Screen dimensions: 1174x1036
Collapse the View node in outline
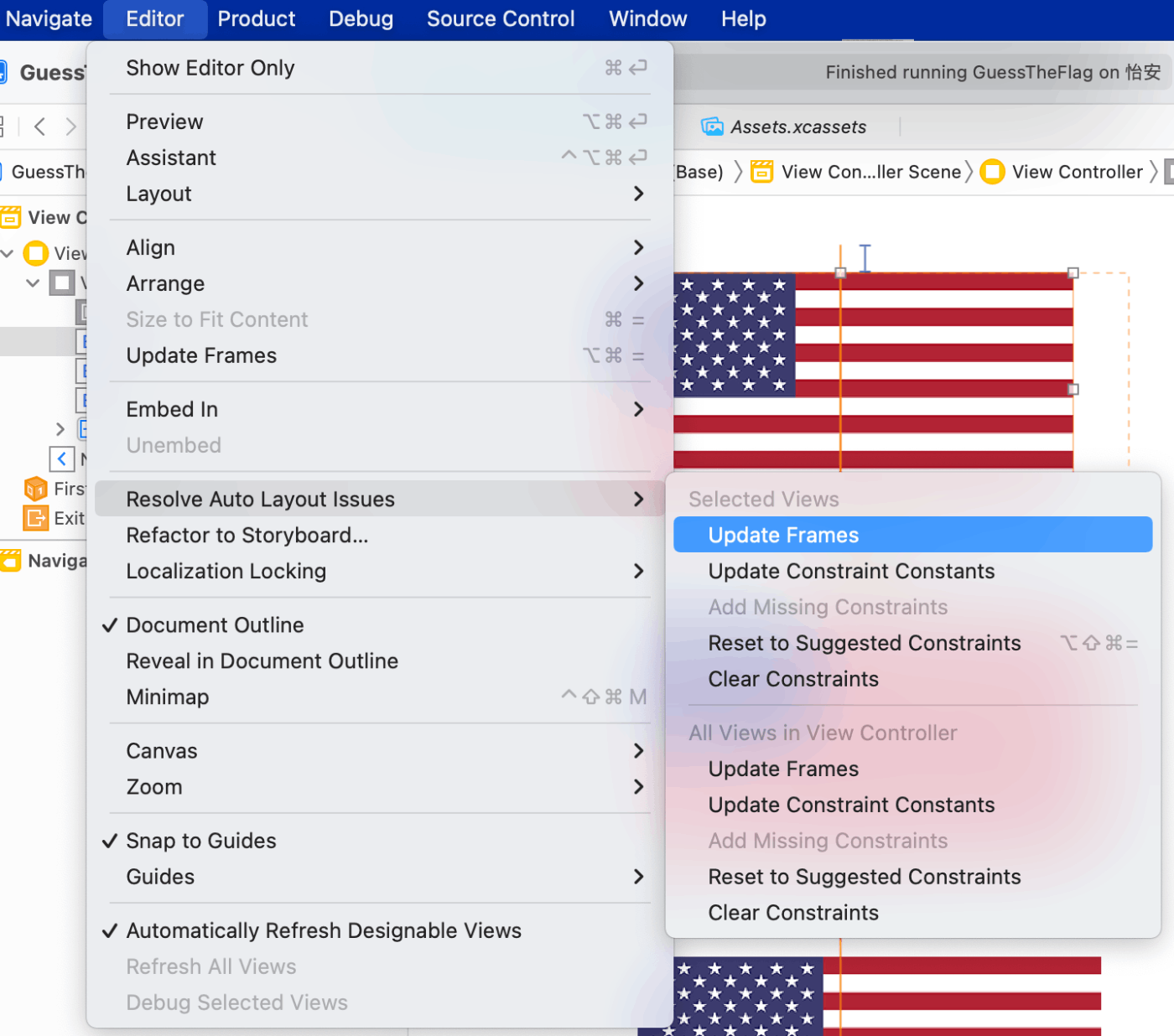[33, 282]
